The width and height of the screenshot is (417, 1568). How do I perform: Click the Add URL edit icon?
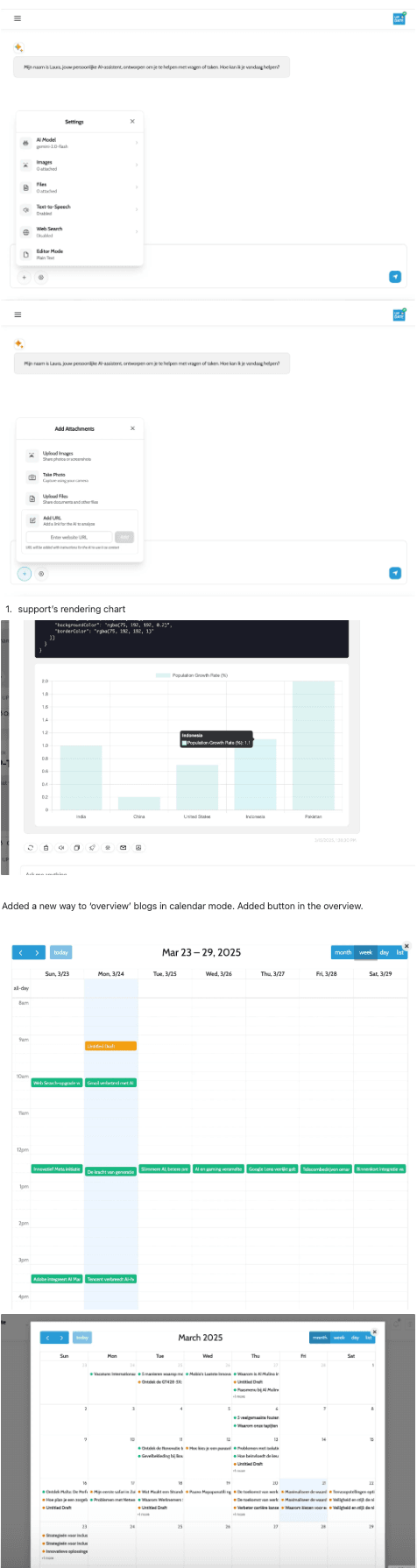tap(32, 520)
